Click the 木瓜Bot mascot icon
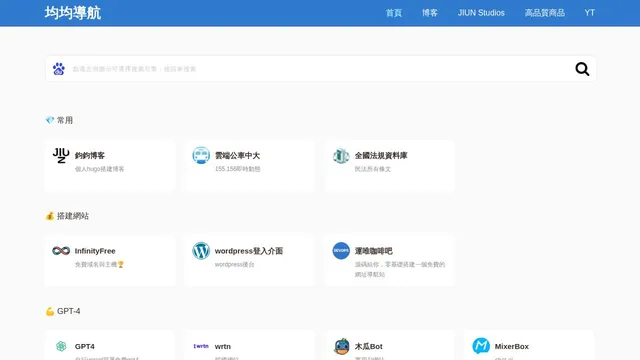Viewport: 640px width, 360px height. coord(341,346)
